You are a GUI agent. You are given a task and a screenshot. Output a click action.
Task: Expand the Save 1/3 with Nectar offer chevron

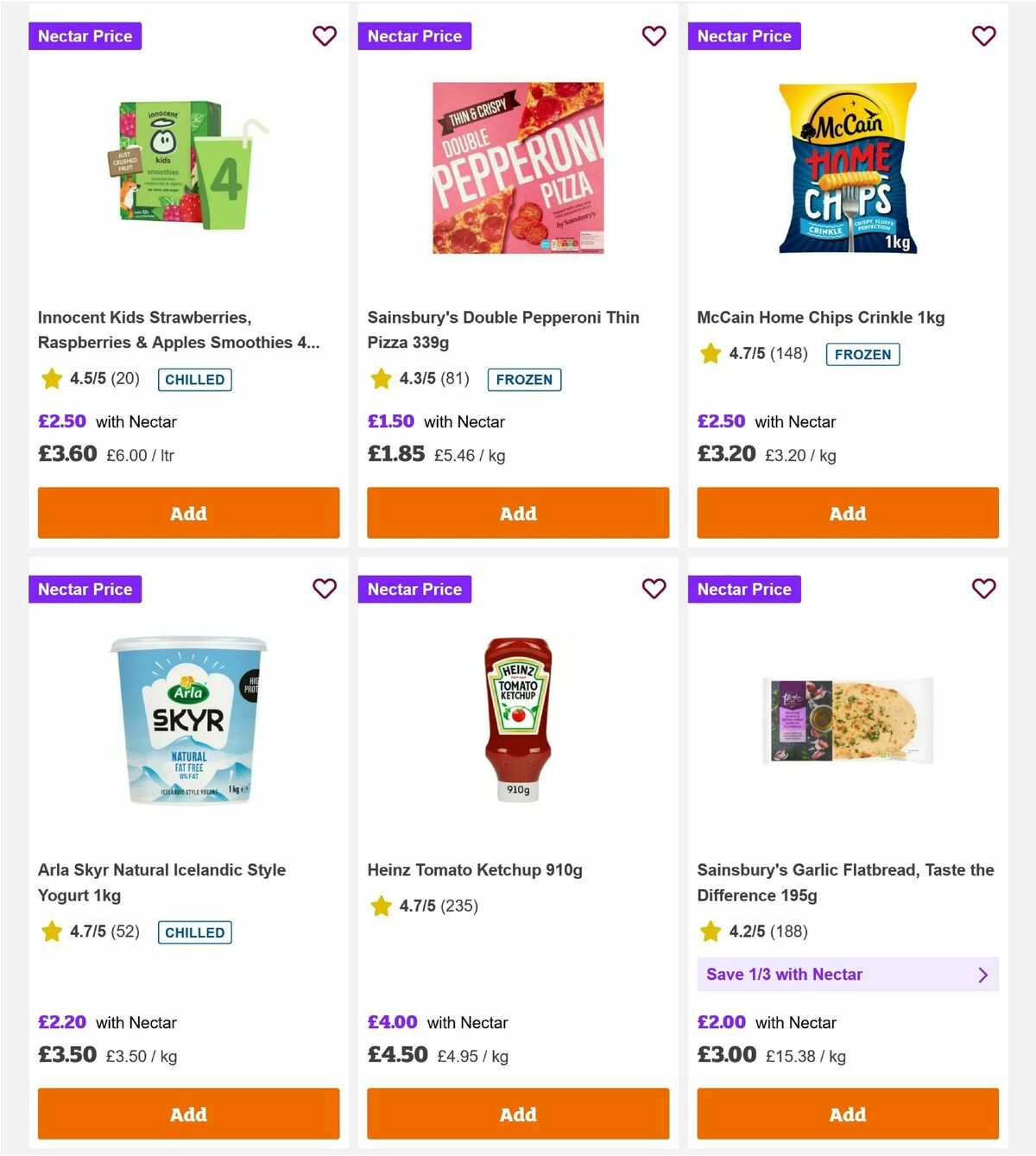982,974
